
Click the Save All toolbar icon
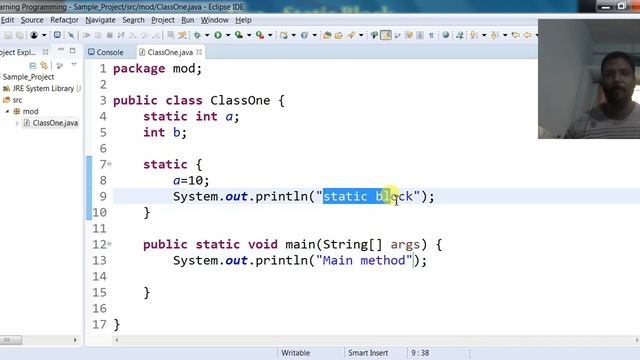pos(19,36)
